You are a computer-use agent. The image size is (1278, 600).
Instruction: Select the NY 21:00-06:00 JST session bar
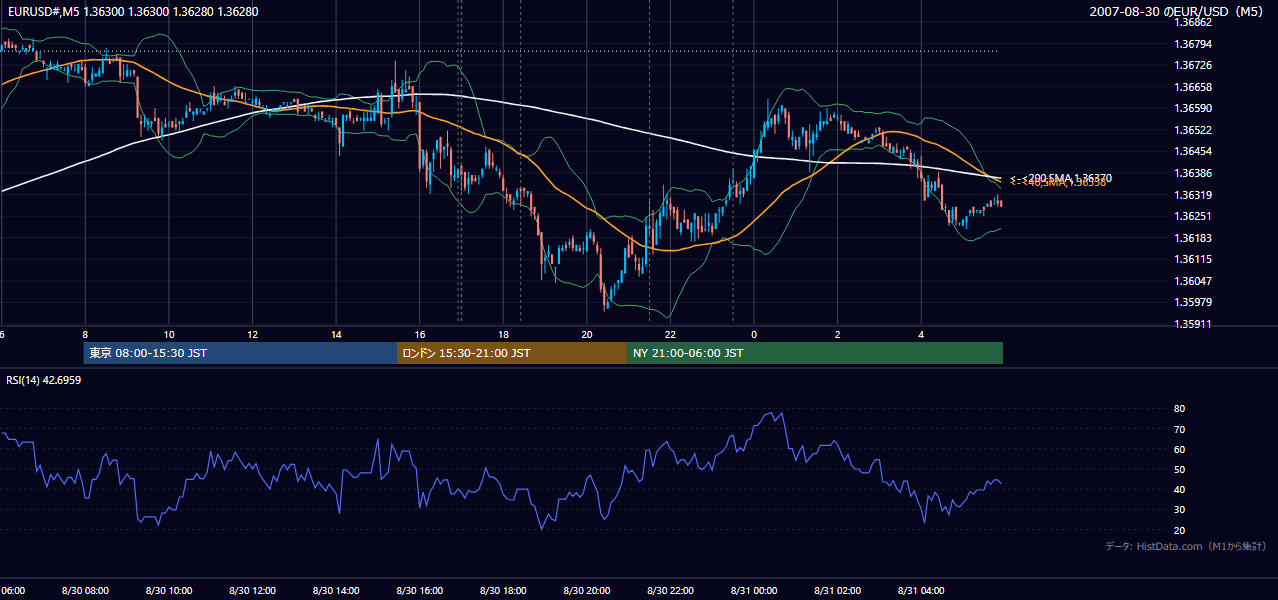815,353
